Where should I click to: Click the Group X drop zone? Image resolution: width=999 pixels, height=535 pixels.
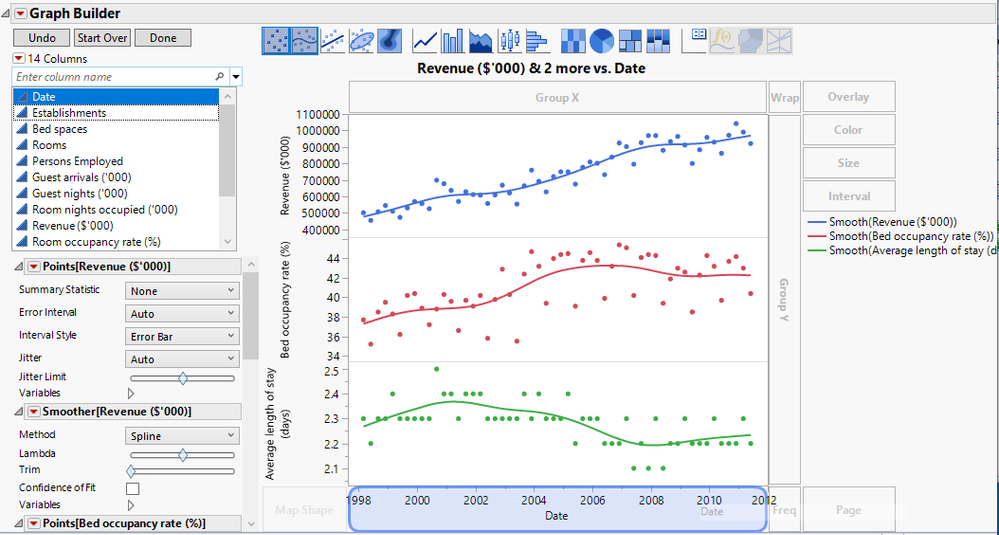pos(557,97)
